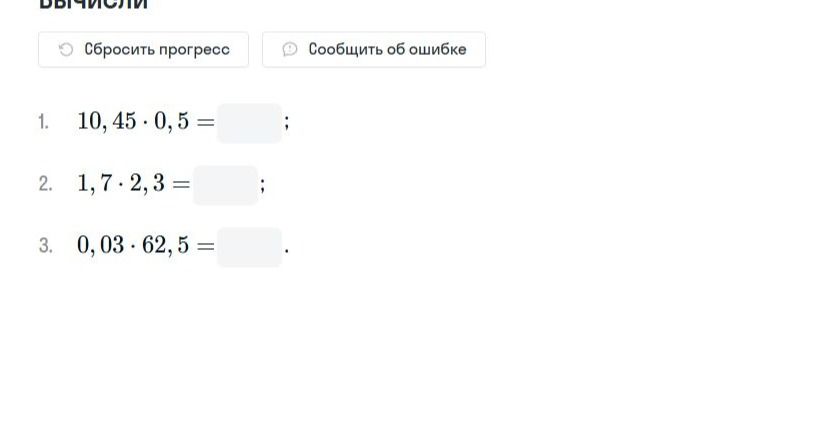Click the number 2,3 in second expression
The height and width of the screenshot is (447, 840).
(x=147, y=184)
